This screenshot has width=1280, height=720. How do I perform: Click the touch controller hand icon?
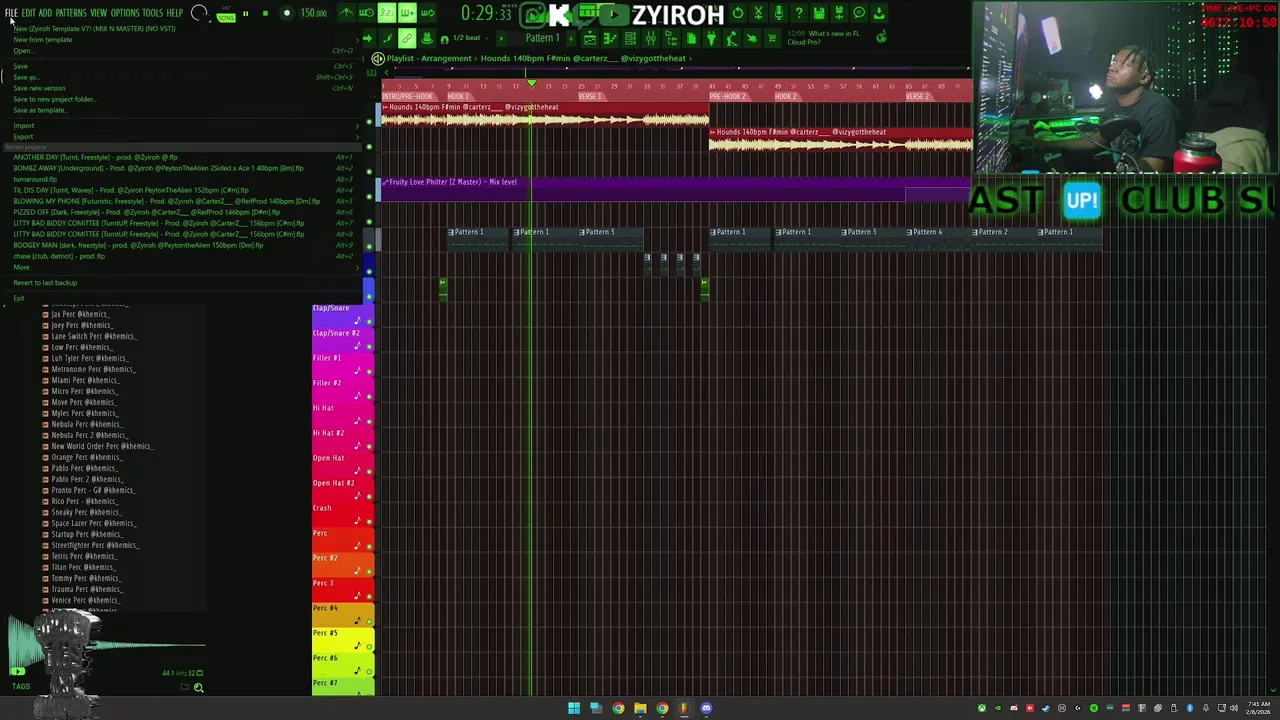(x=751, y=38)
